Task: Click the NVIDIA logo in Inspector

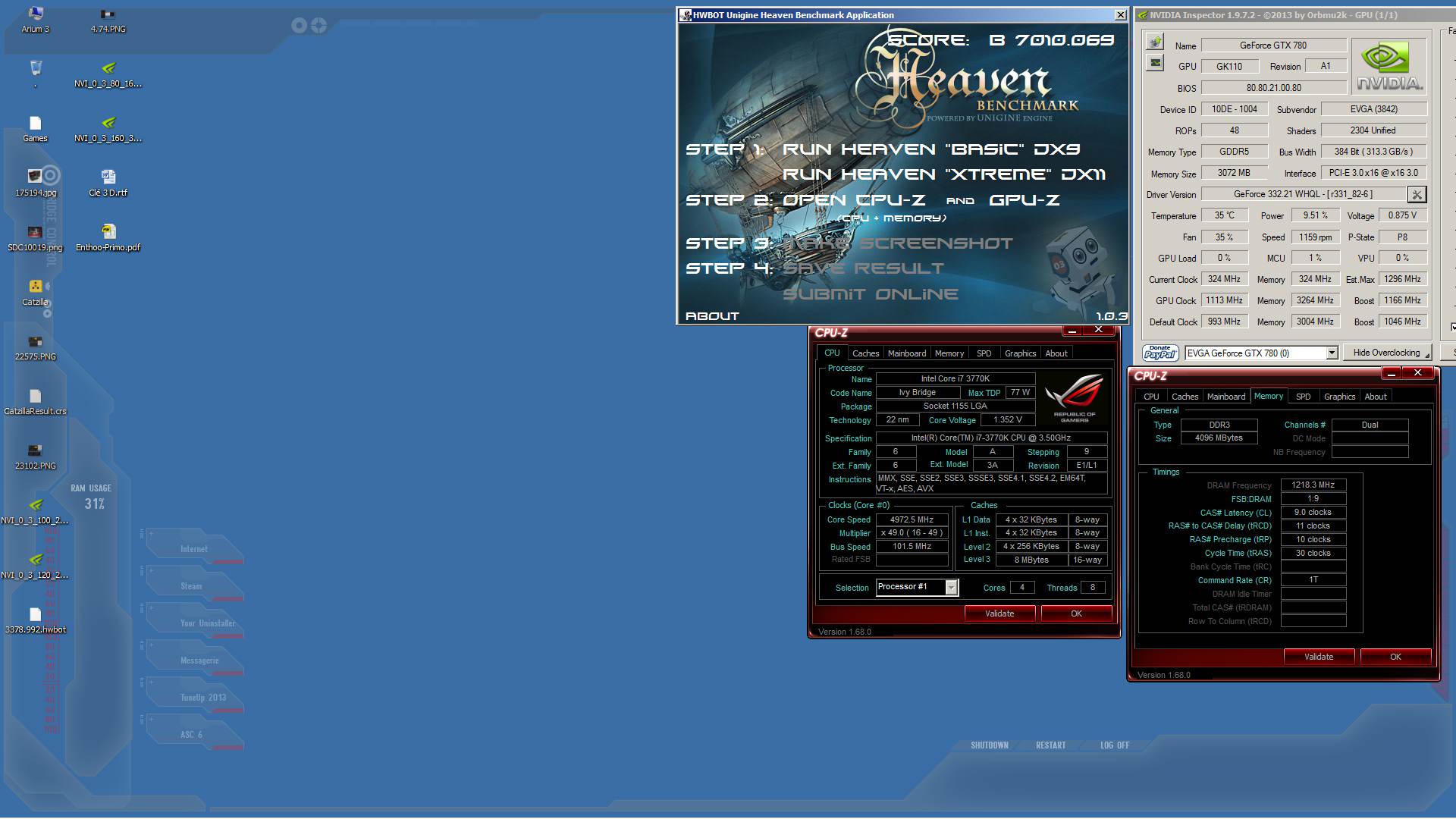Action: click(1390, 67)
